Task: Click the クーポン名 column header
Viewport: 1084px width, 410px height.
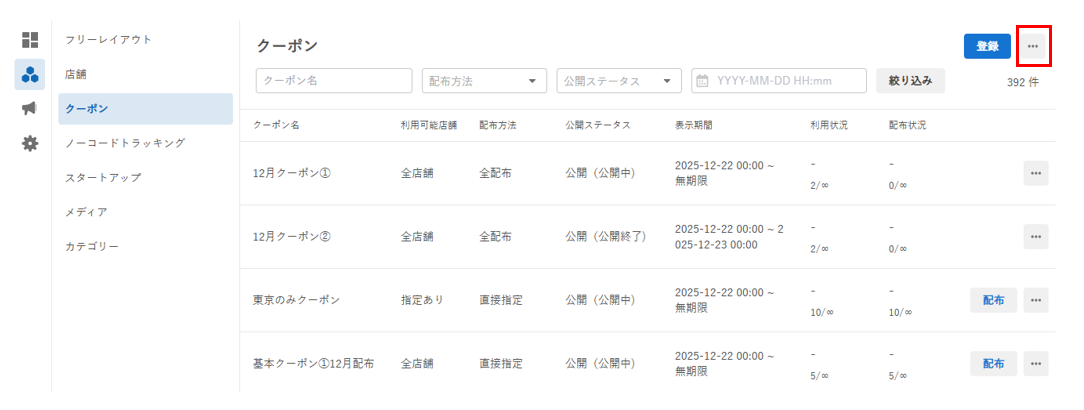Action: tap(276, 126)
